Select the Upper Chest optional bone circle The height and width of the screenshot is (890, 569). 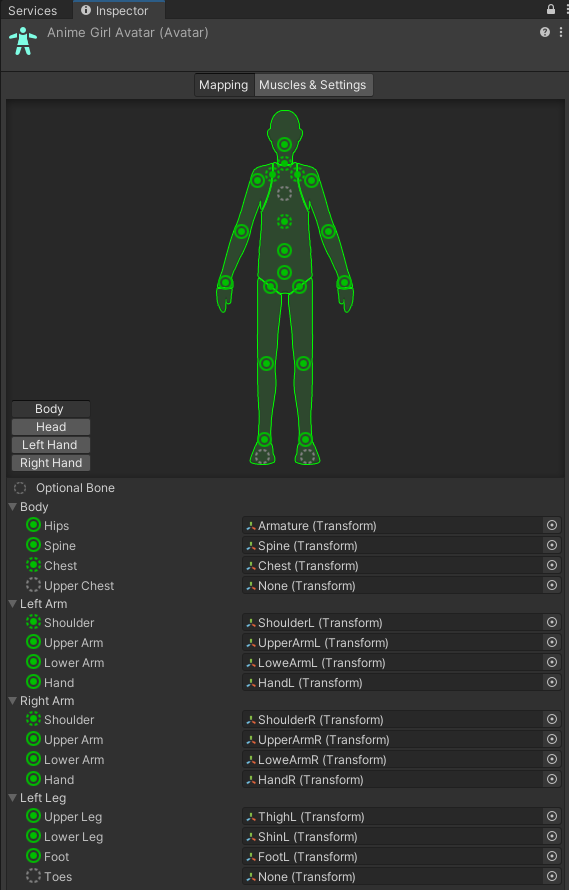tap(34, 585)
